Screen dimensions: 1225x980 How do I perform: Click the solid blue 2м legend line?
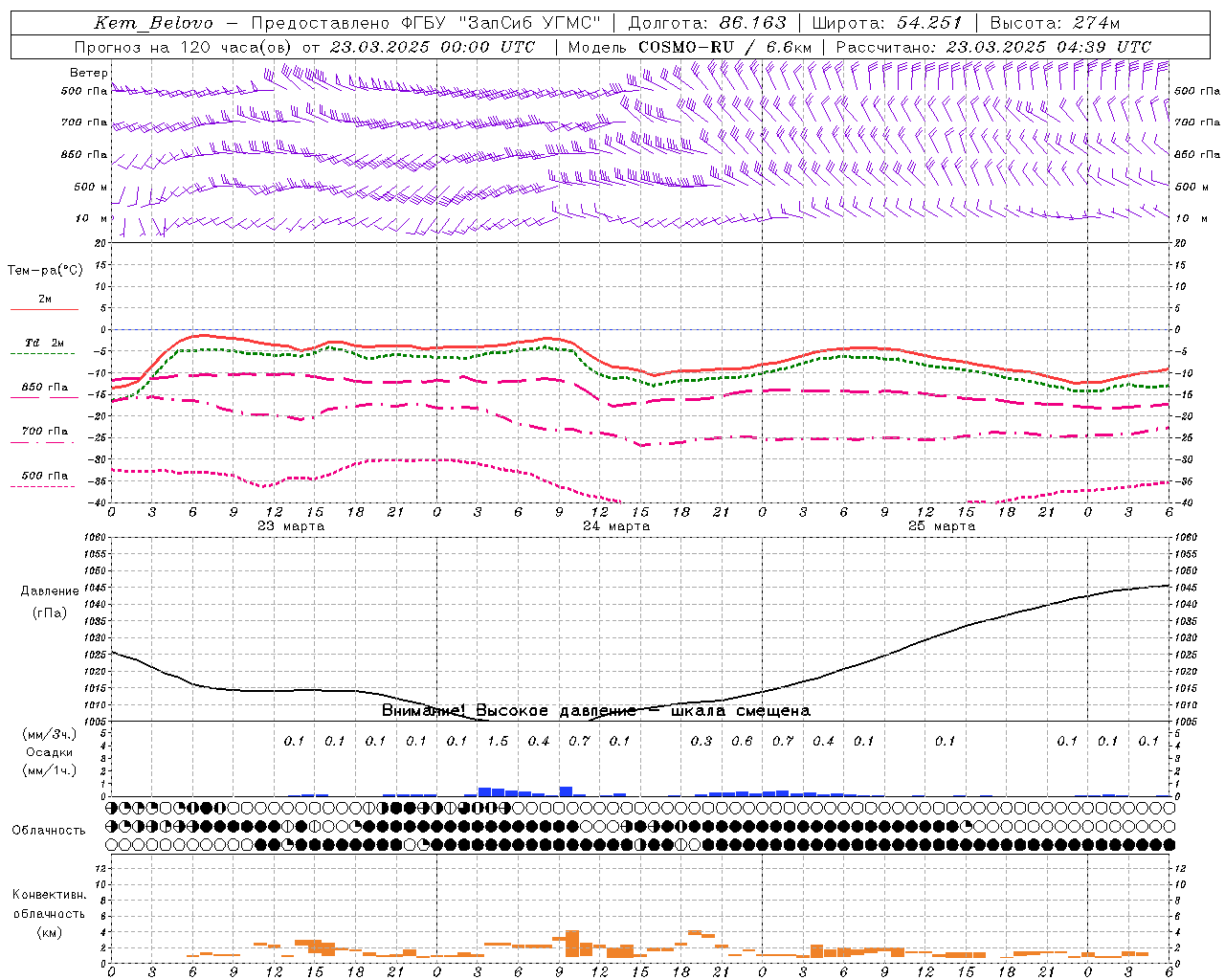44,309
